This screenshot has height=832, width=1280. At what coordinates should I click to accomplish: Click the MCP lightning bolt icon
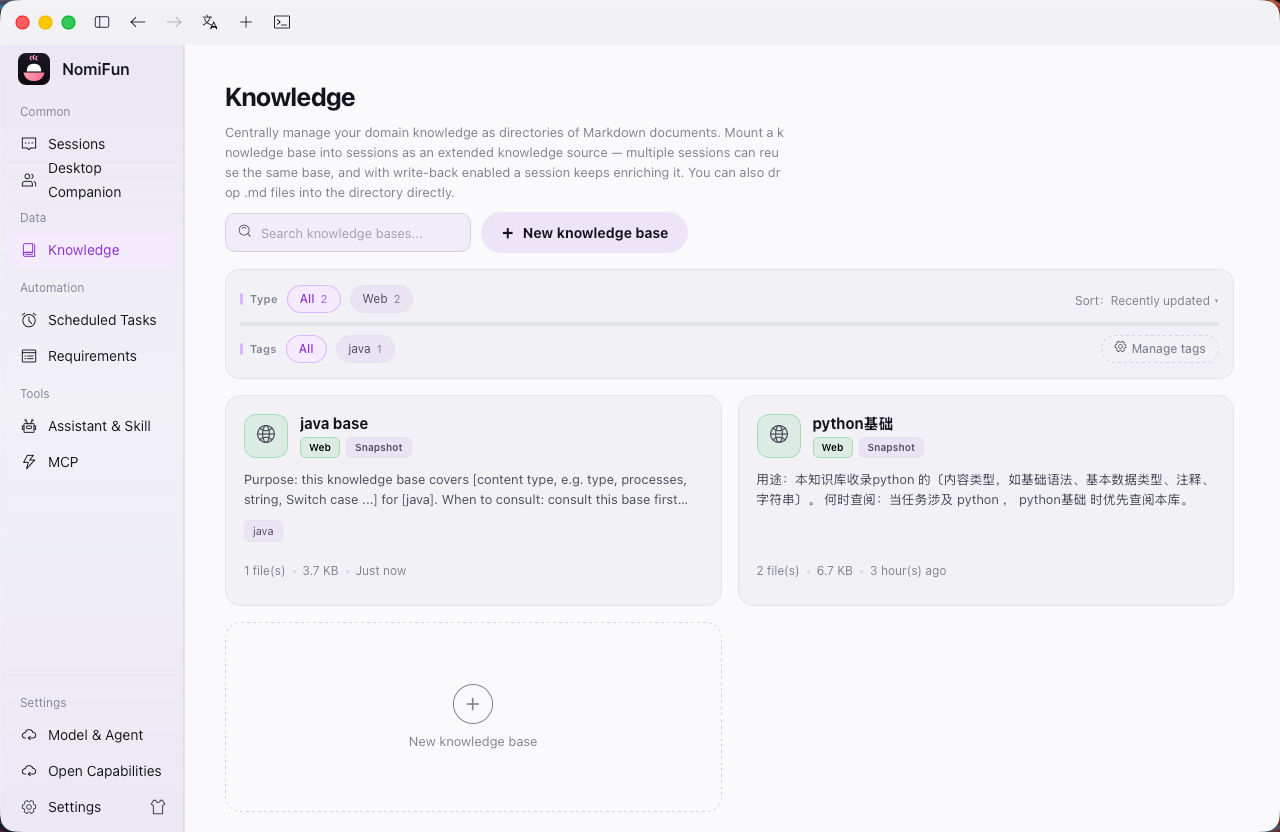pos(29,462)
